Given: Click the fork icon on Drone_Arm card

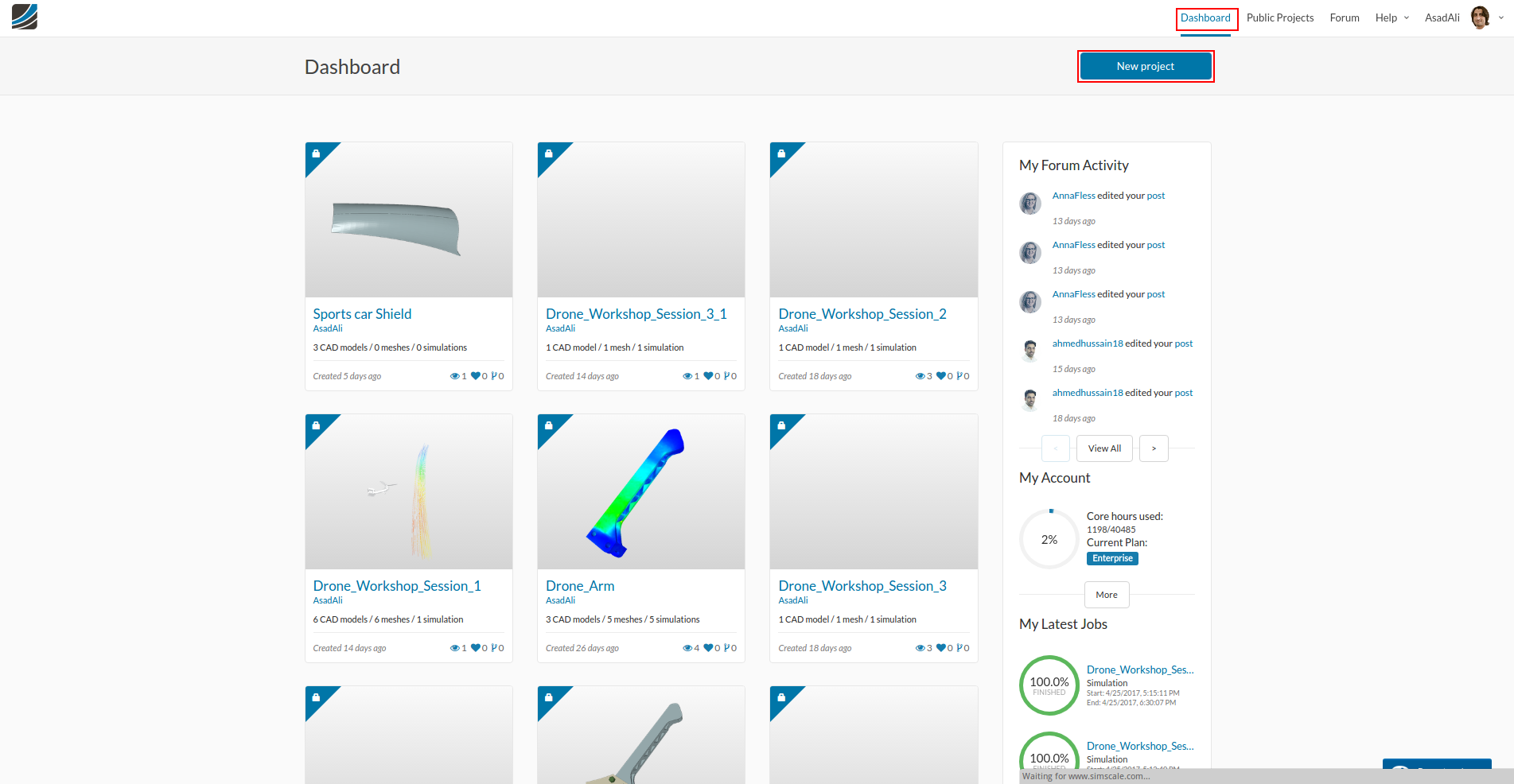Looking at the screenshot, I should [726, 648].
